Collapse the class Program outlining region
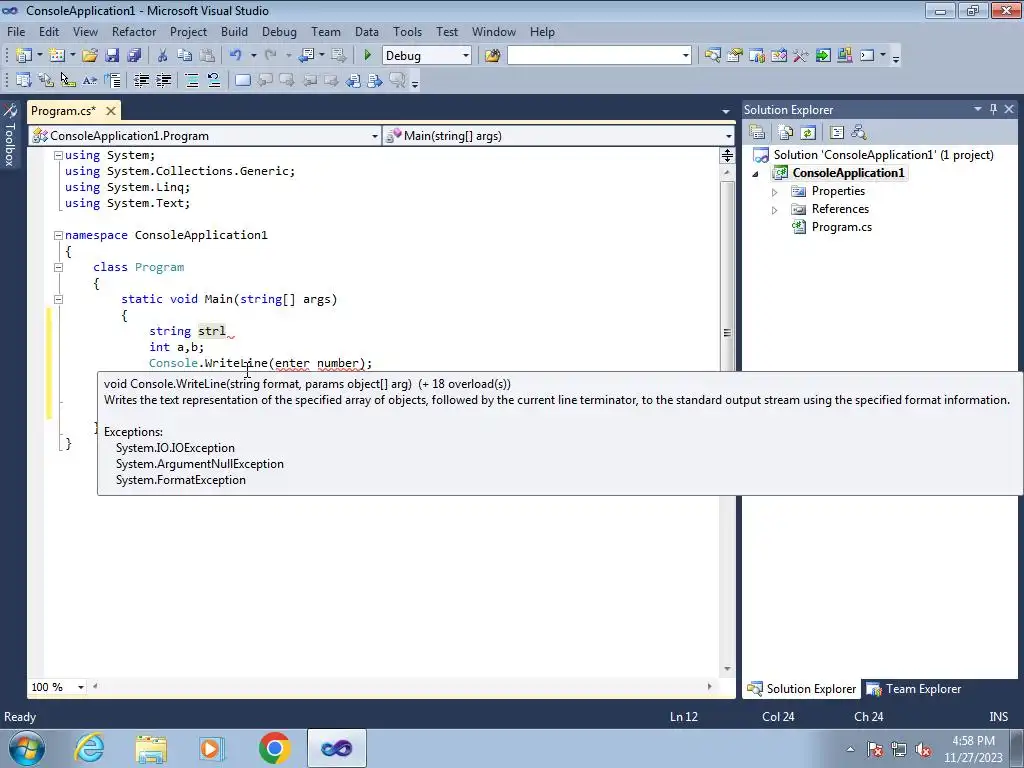The image size is (1024, 768). pyautogui.click(x=58, y=267)
